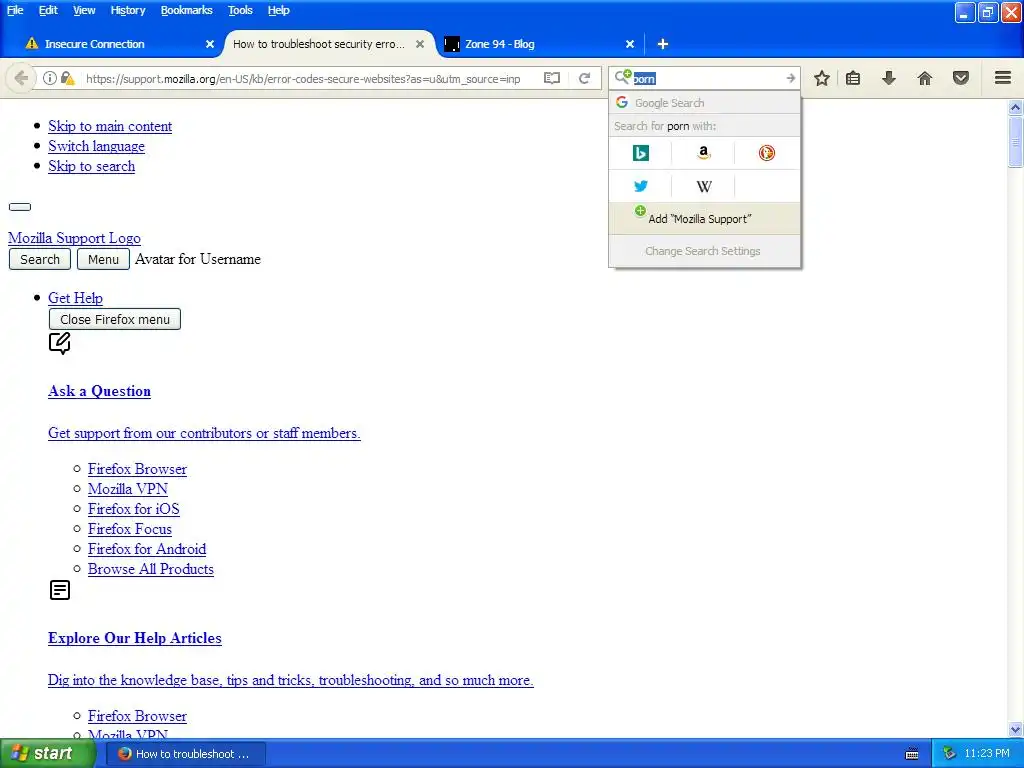Click the Help Articles document icon

[x=59, y=590]
